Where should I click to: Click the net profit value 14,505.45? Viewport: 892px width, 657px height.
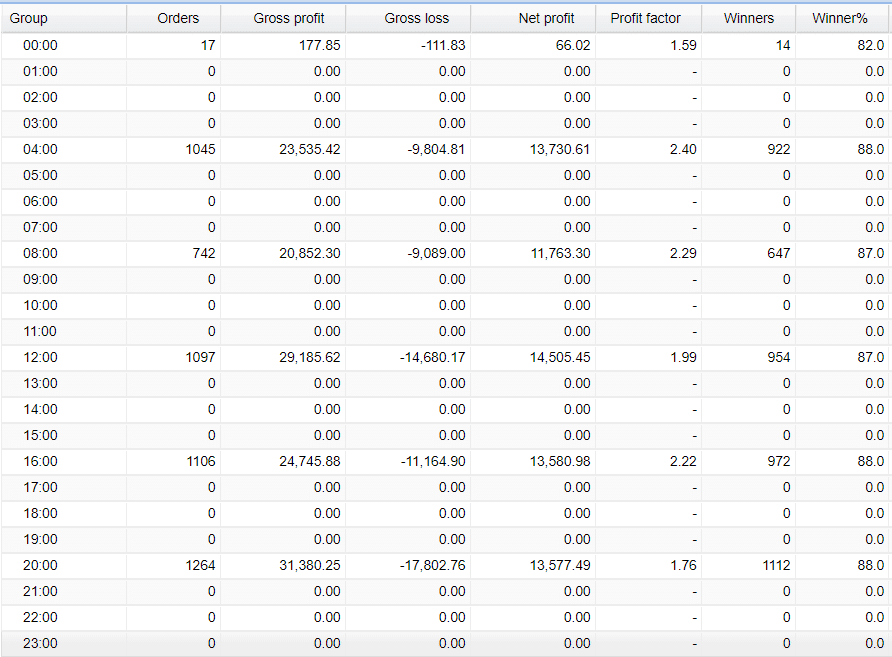[x=560, y=357]
